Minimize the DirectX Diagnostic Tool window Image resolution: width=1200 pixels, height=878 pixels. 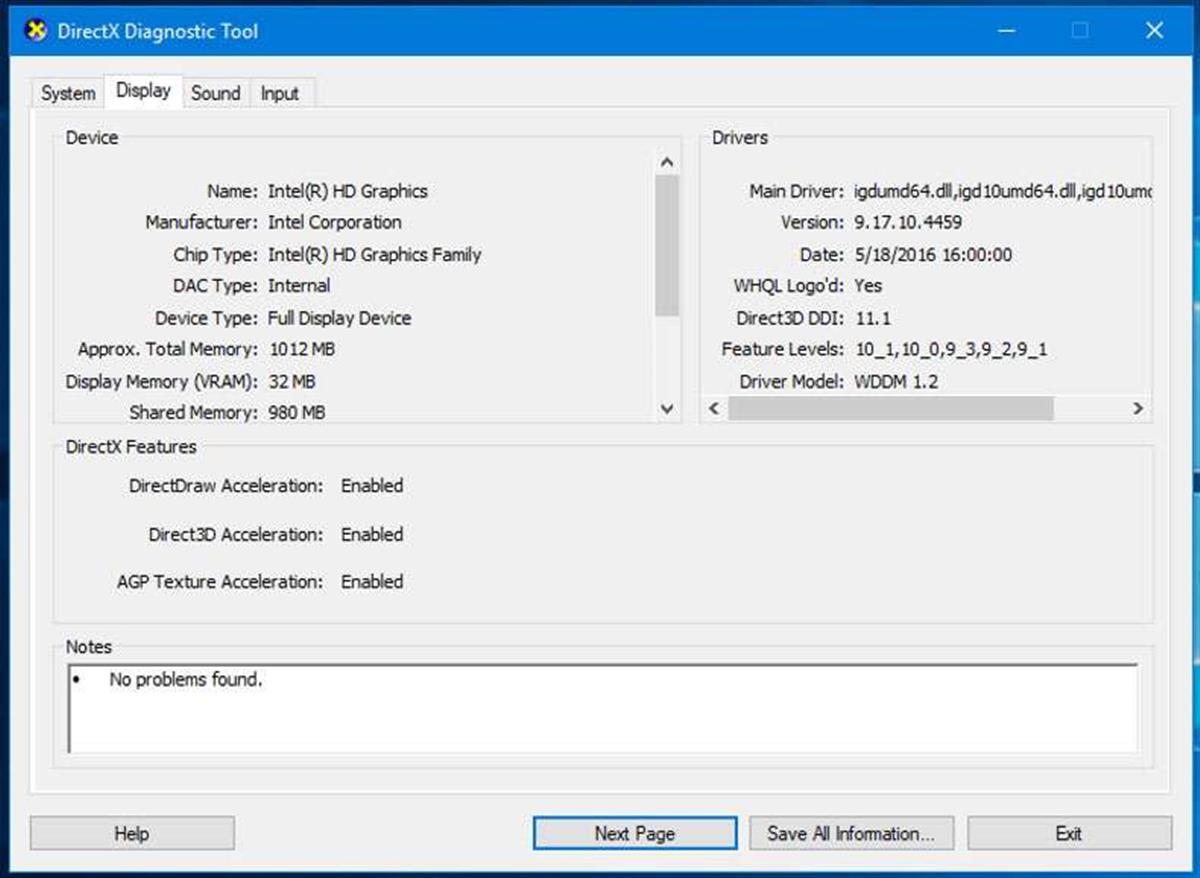click(x=1006, y=31)
